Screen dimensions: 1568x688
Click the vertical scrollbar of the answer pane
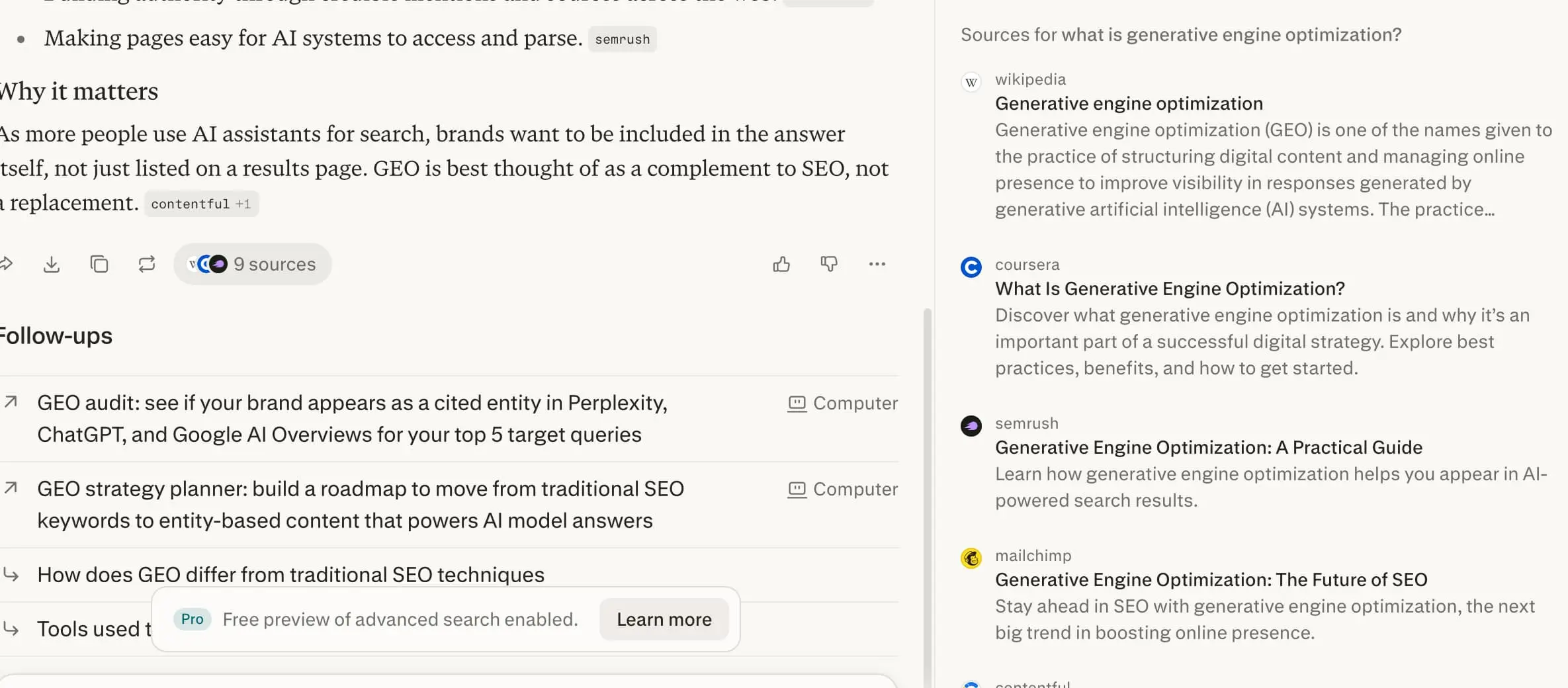click(x=928, y=497)
